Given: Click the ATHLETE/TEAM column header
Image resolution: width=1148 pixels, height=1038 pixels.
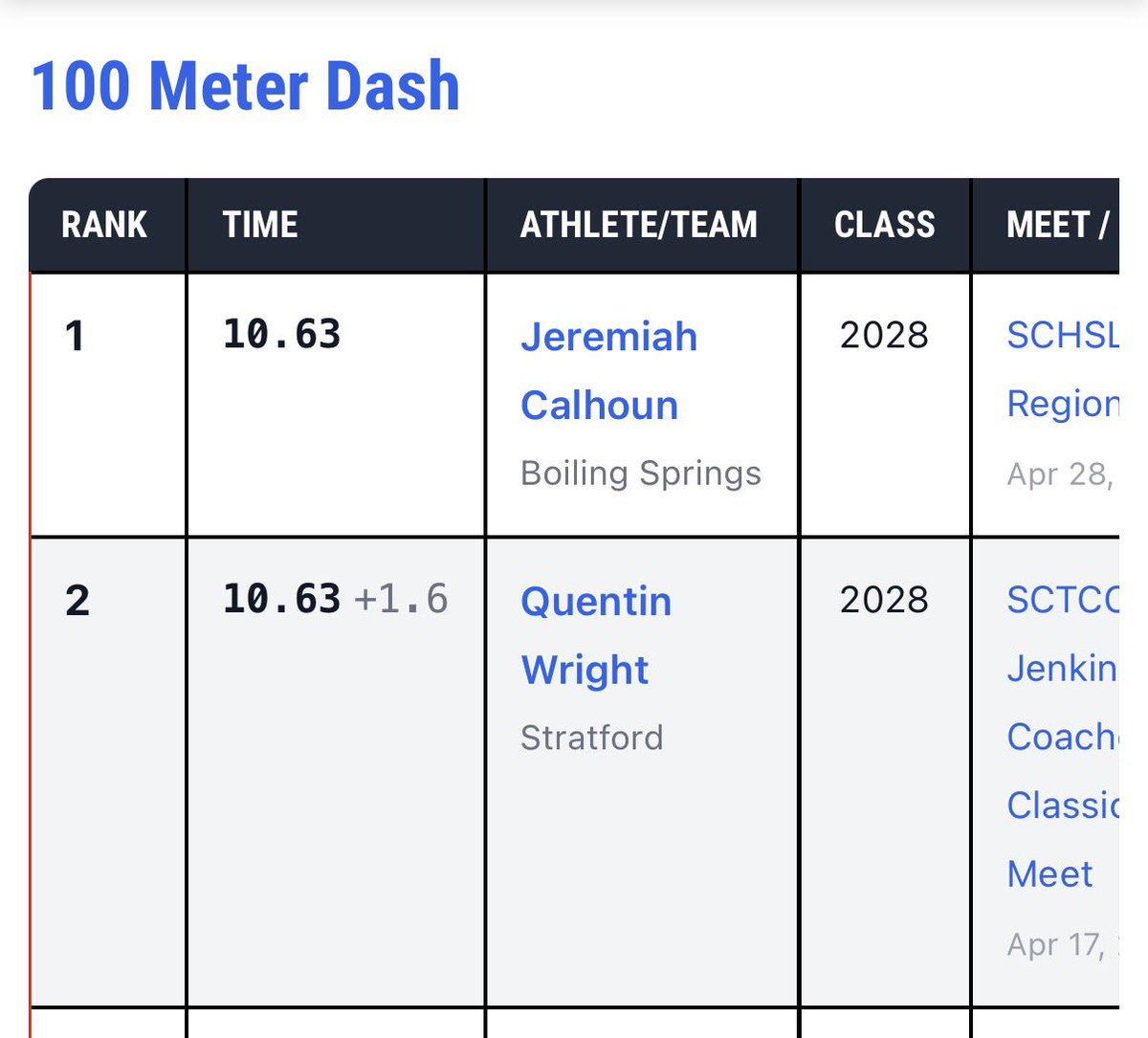Looking at the screenshot, I should 639,225.
